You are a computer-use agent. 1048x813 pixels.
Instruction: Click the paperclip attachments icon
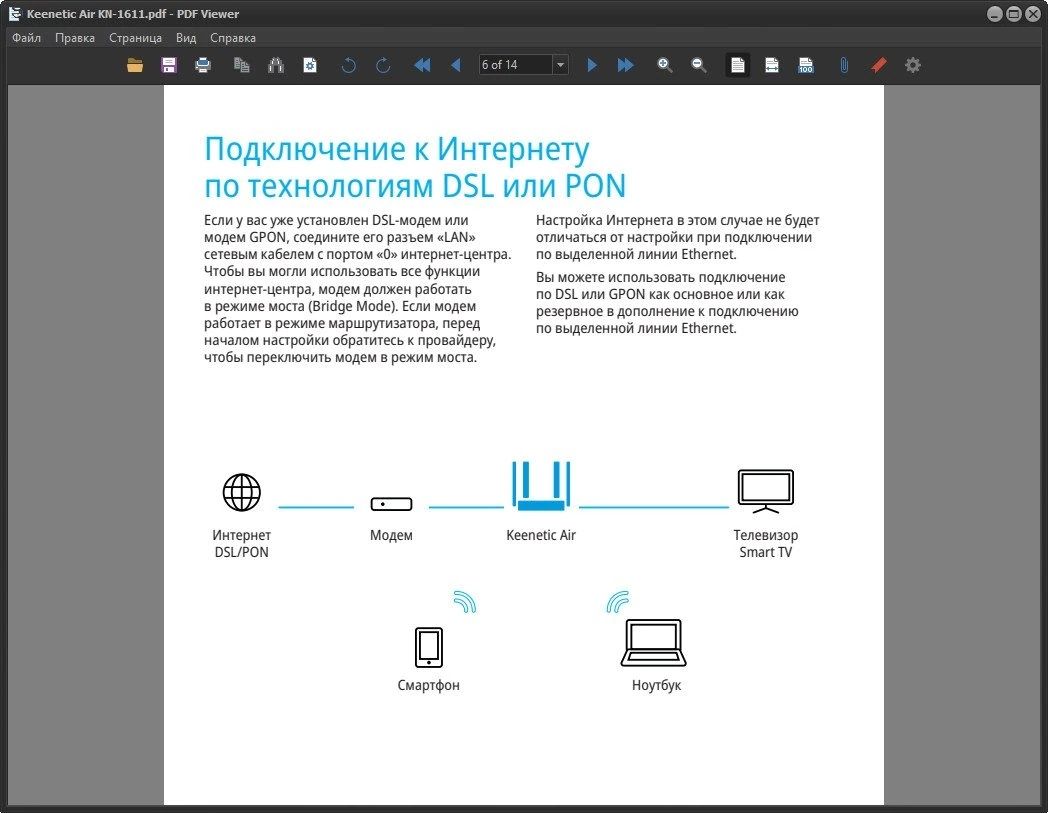[x=844, y=65]
